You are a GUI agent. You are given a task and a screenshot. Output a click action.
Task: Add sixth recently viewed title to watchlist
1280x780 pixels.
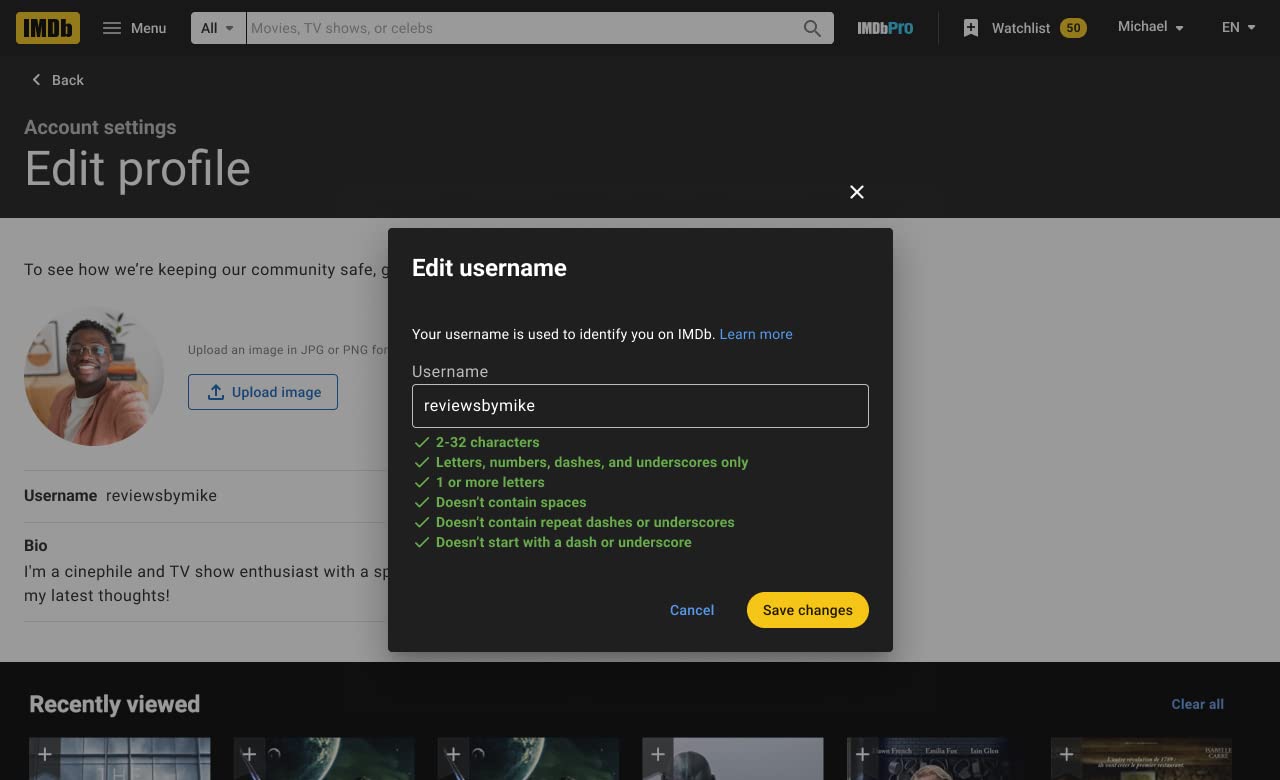pos(1066,754)
